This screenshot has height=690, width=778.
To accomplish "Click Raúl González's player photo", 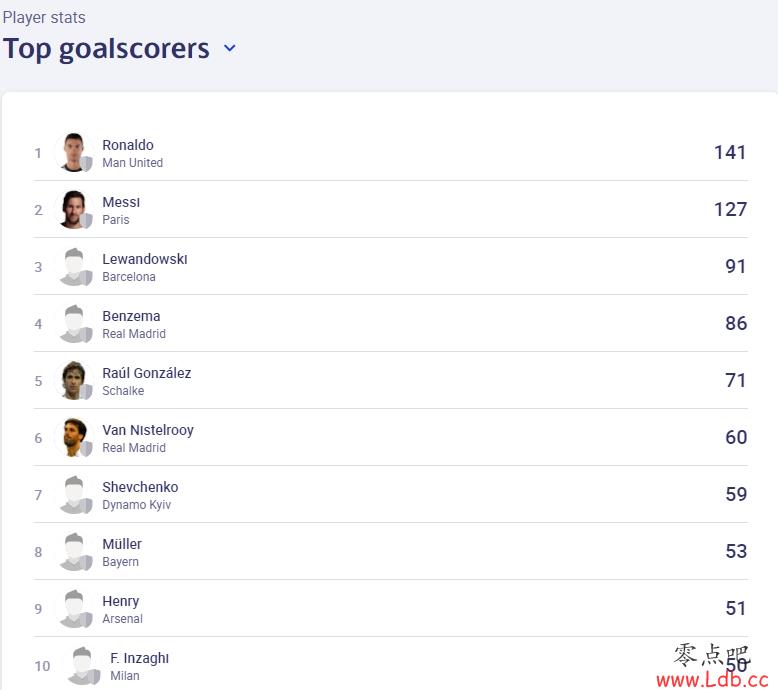I will point(74,380).
